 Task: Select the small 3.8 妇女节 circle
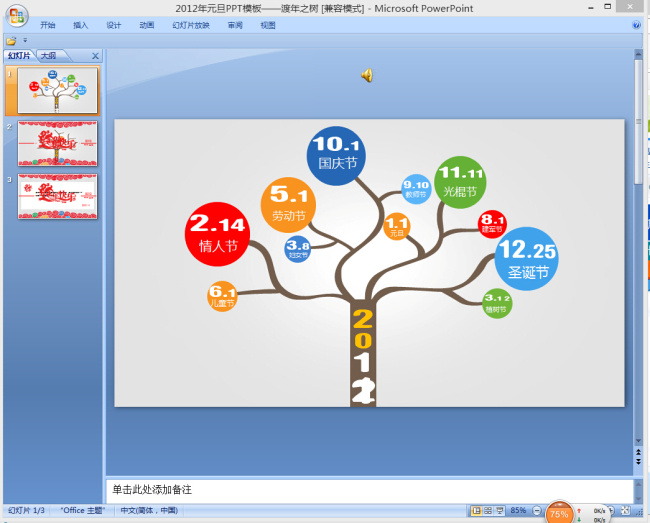point(298,249)
